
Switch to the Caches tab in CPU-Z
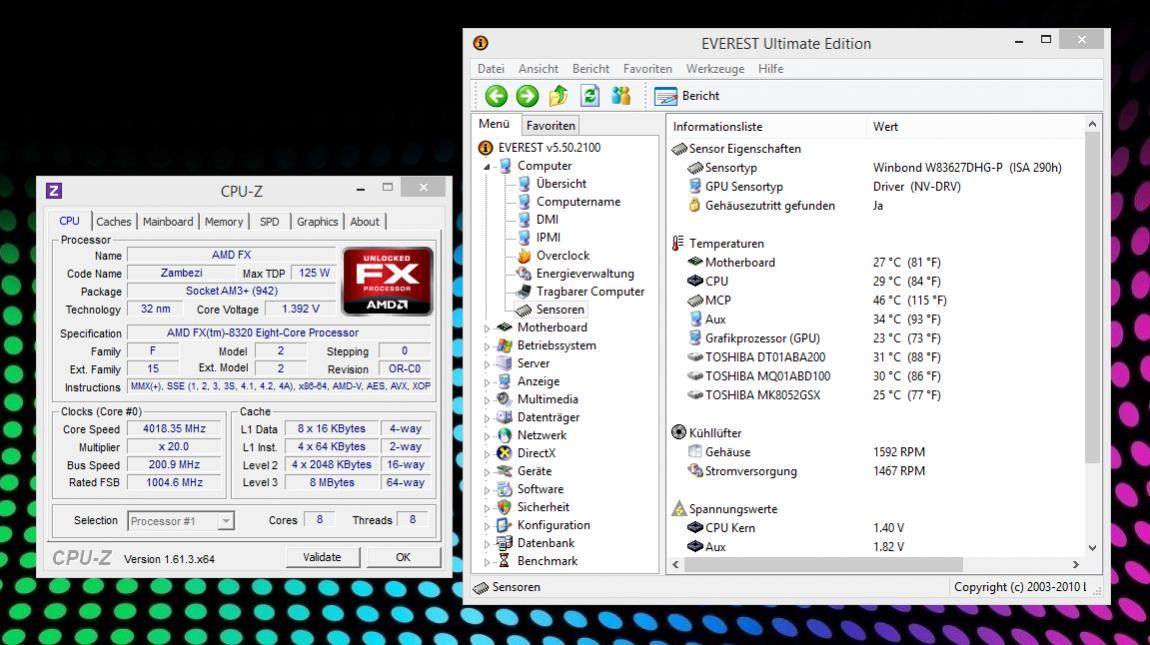pos(114,222)
